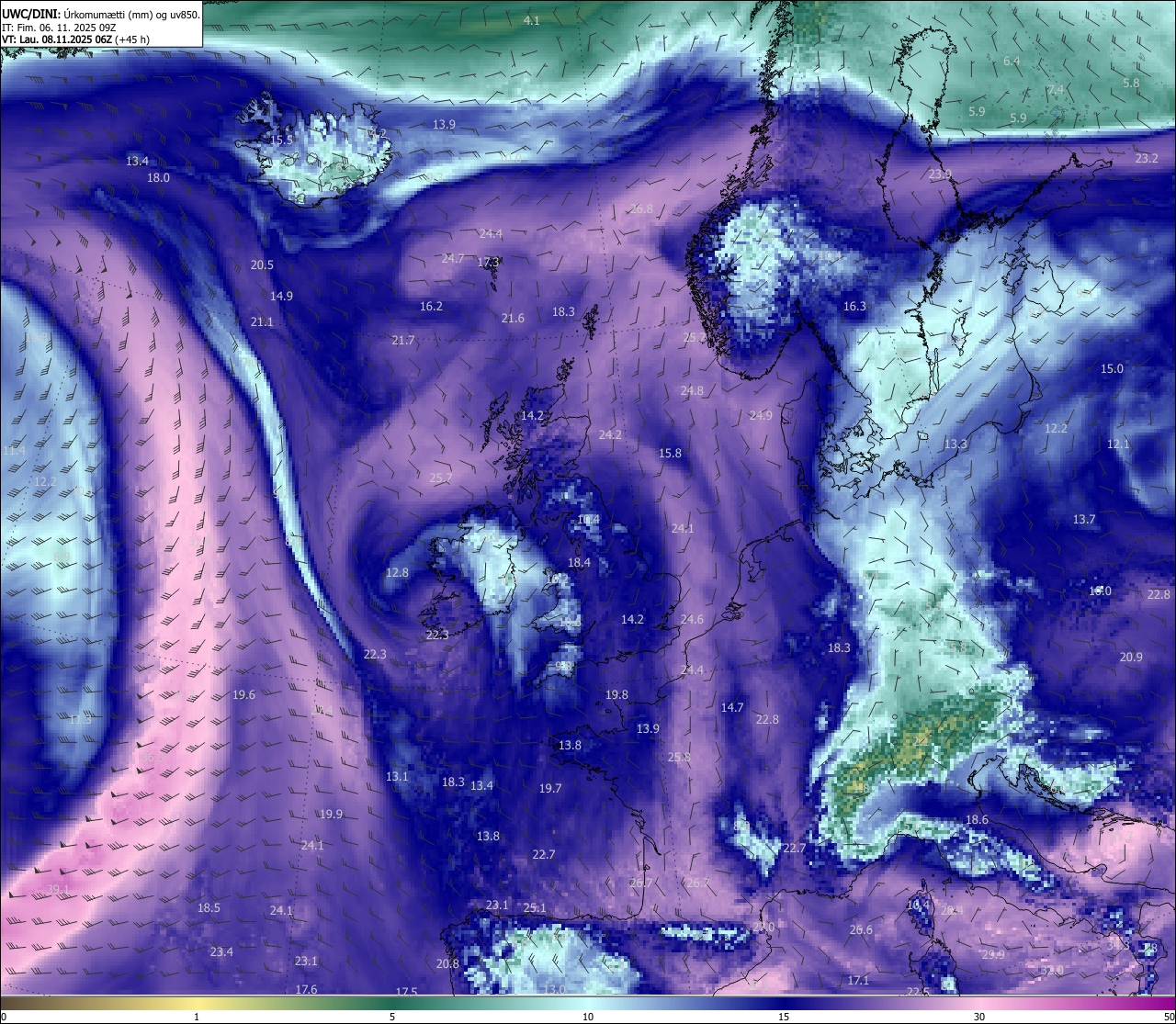Click the 24.6 value label
The image size is (1176, 1024).
pyautogui.click(x=692, y=619)
